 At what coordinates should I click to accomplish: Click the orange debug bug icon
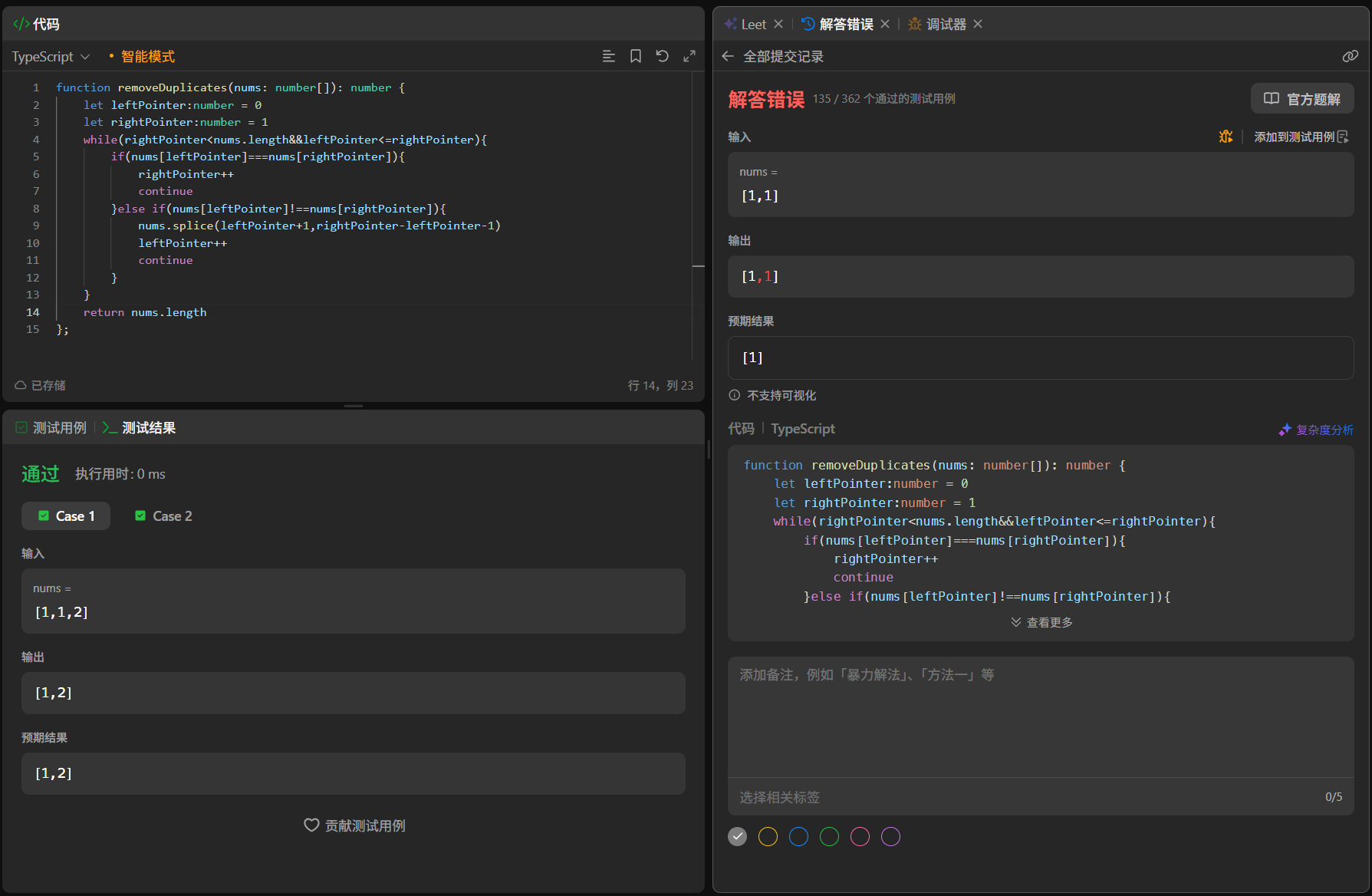click(1226, 137)
